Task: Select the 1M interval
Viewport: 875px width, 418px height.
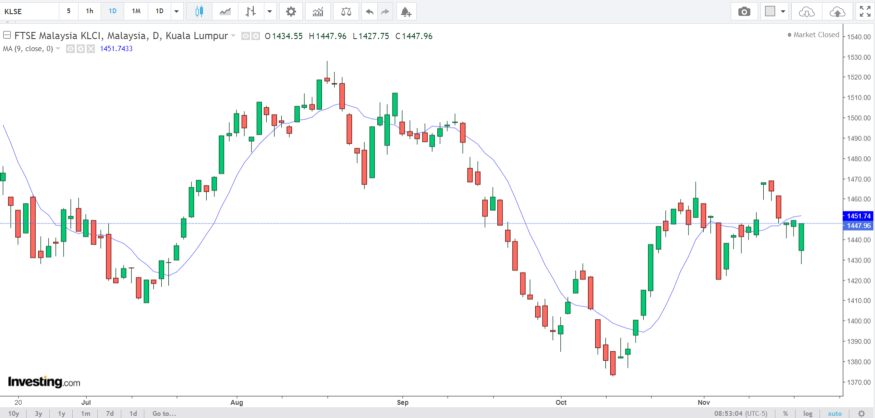Action: [135, 11]
